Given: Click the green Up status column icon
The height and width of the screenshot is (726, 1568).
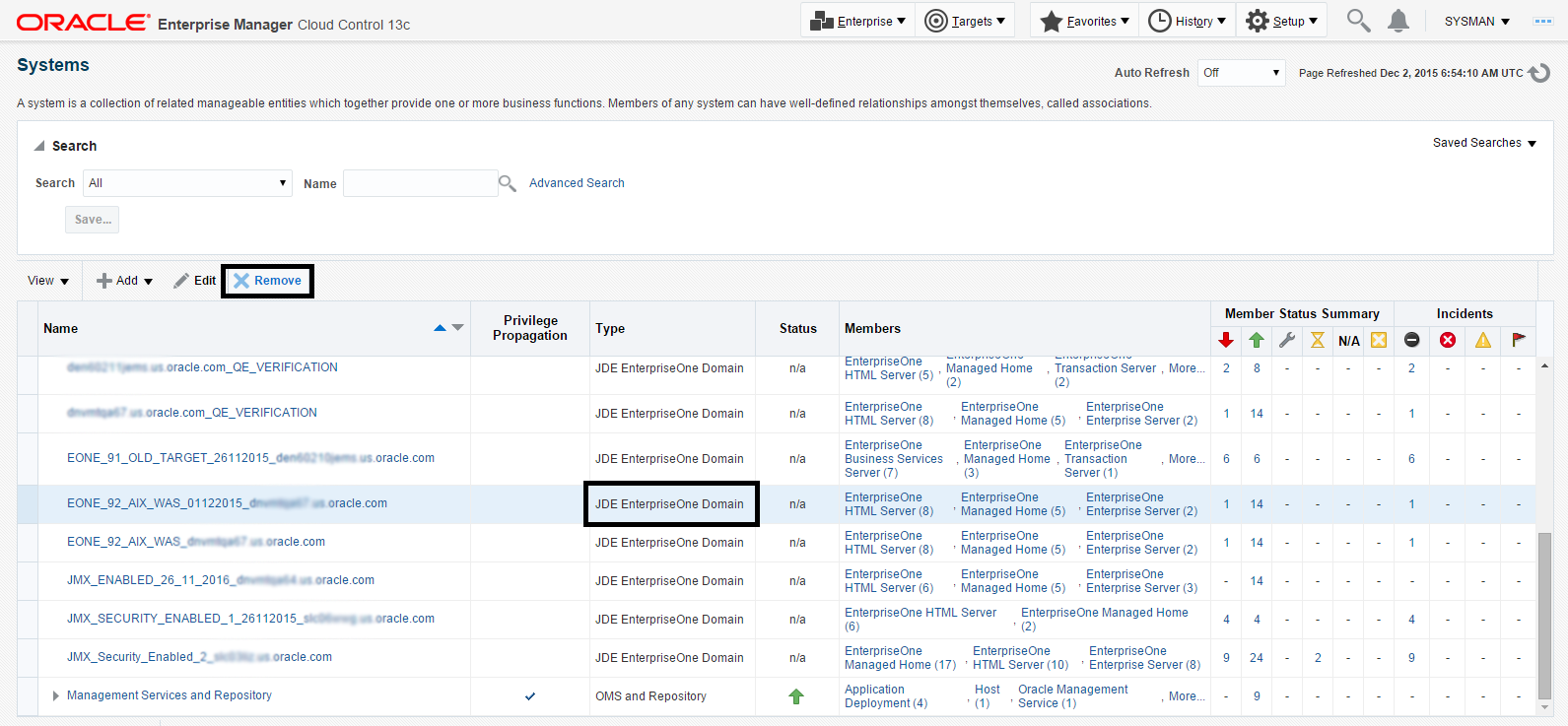Looking at the screenshot, I should point(1257,340).
